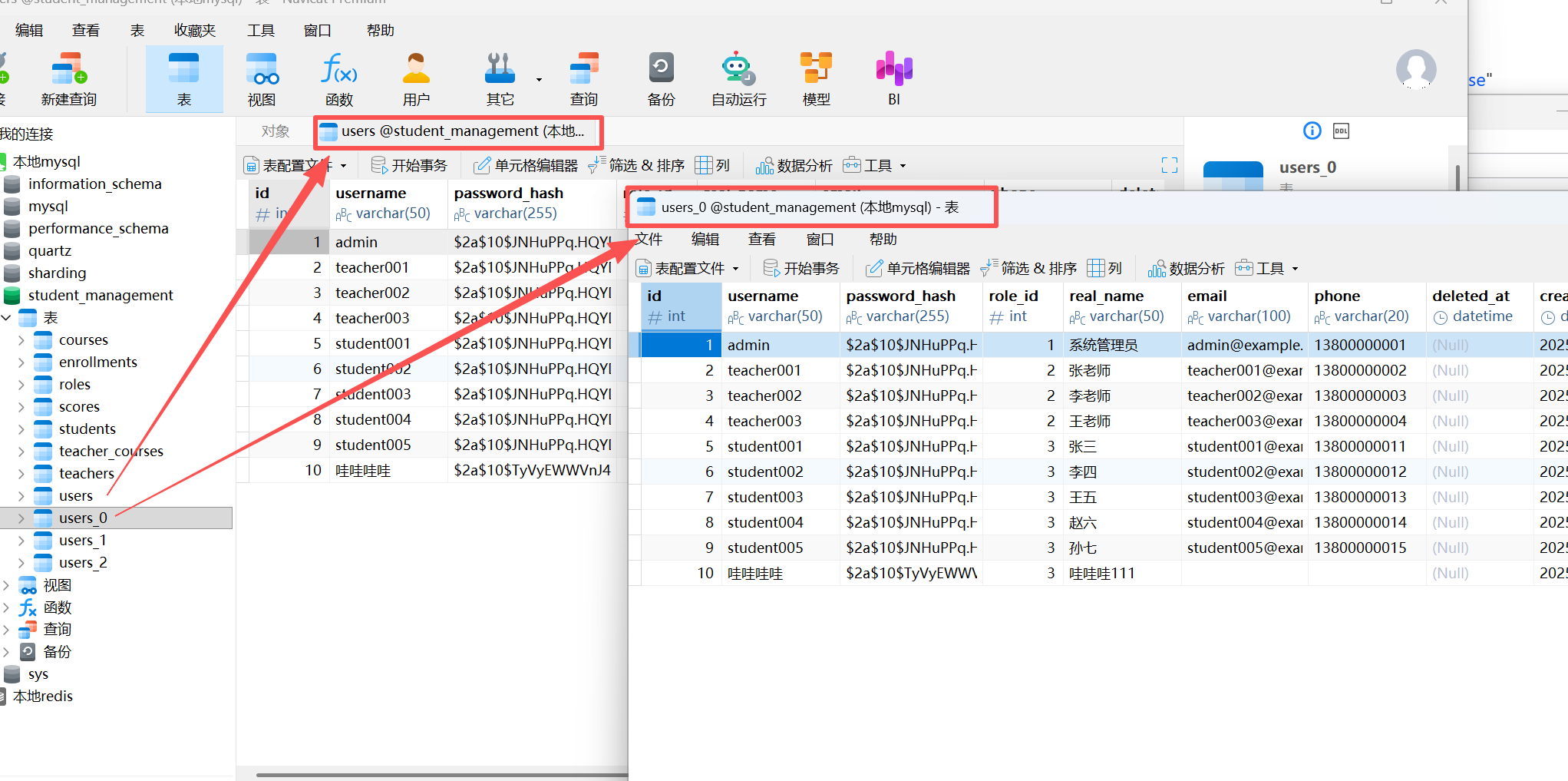The image size is (1568, 781).
Task: Open 单元格编辑器 in the users tab toolbar
Action: (526, 165)
